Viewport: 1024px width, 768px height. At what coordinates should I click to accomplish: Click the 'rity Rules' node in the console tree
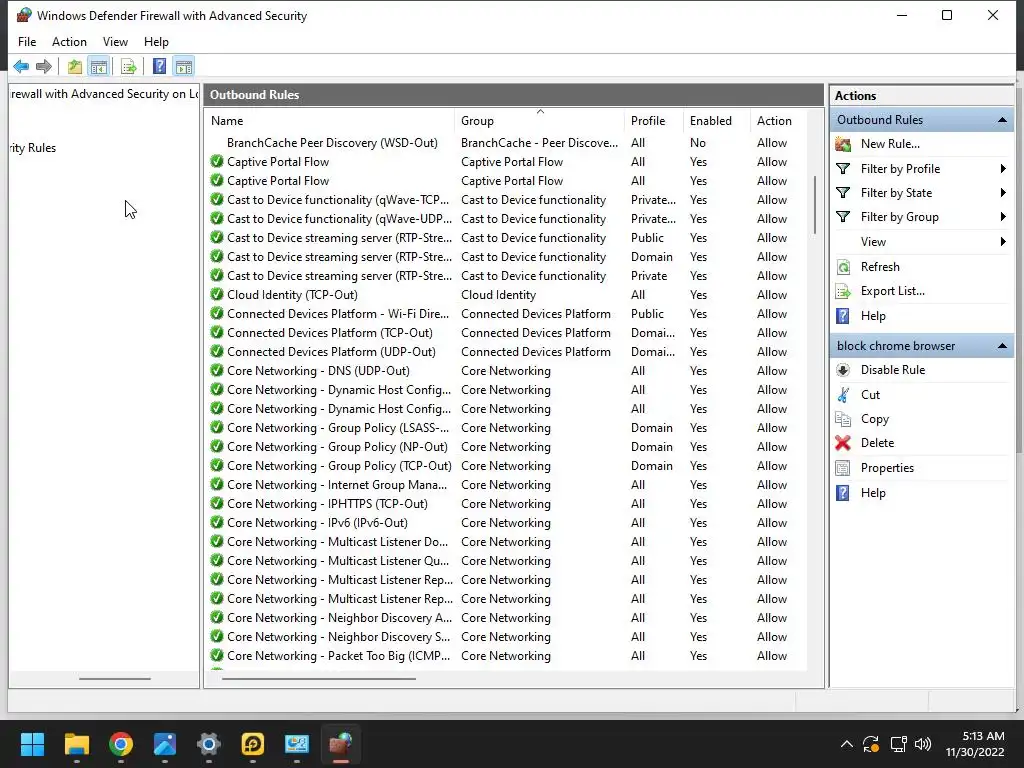click(x=33, y=148)
